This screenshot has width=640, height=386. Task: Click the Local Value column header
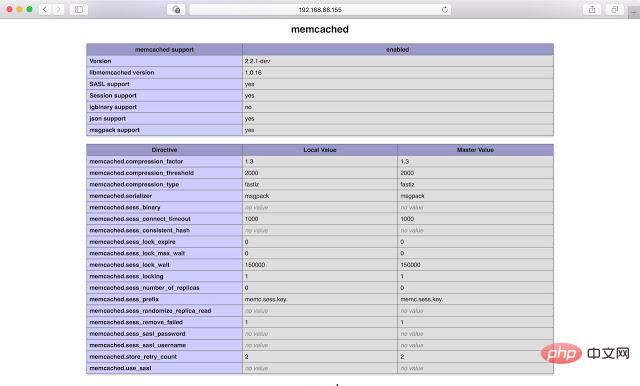pyautogui.click(x=320, y=150)
